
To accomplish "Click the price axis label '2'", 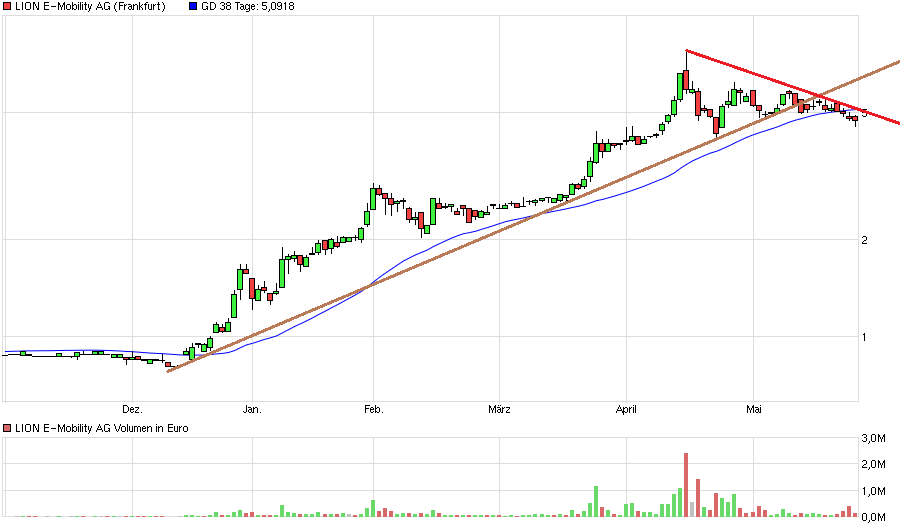I will tap(865, 240).
